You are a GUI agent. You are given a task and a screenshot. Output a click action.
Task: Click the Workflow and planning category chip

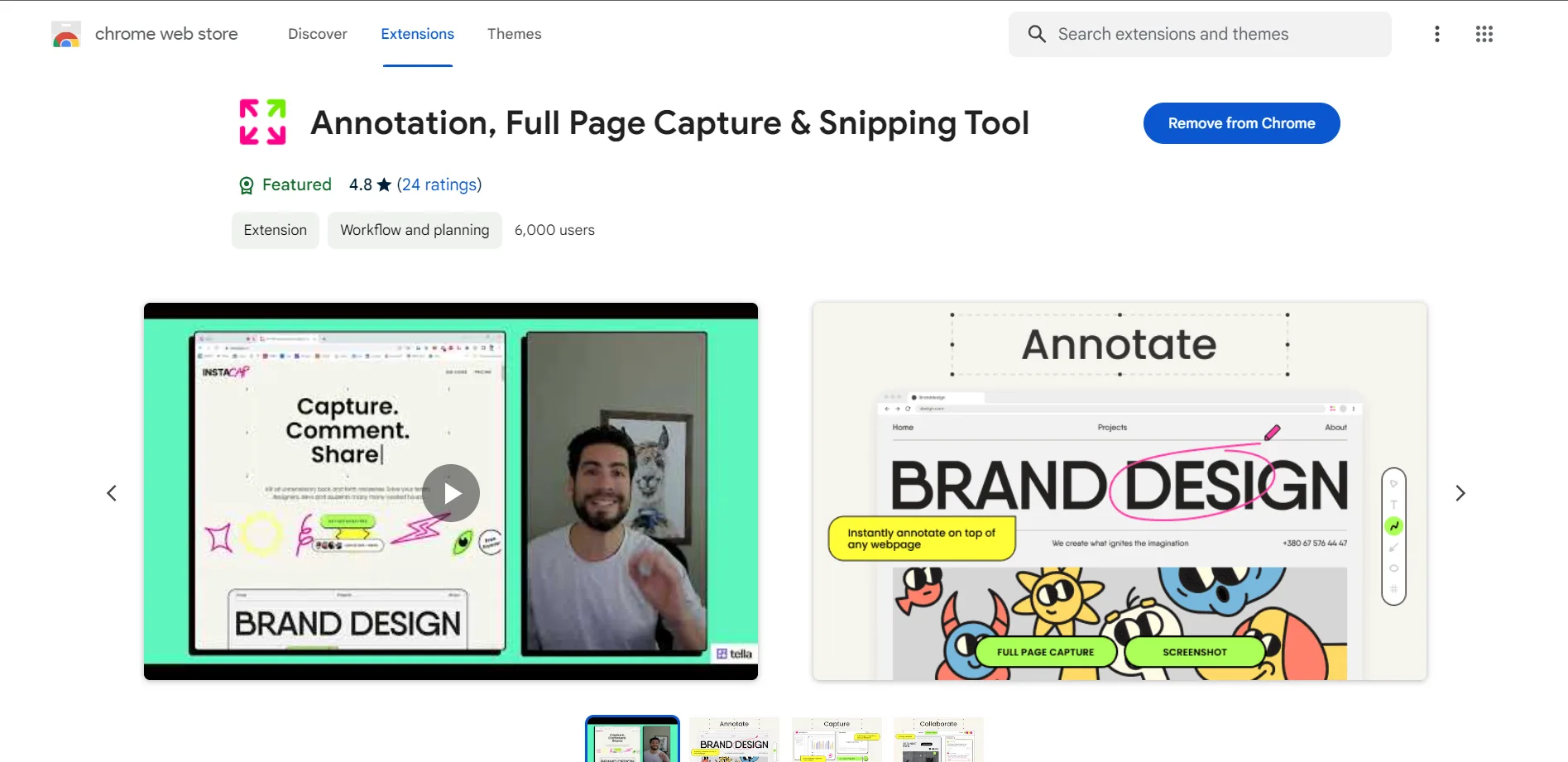coord(415,230)
